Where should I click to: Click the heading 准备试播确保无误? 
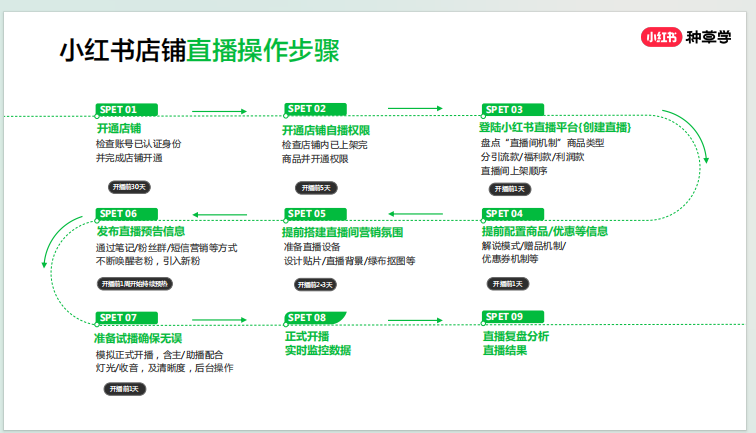[138, 338]
